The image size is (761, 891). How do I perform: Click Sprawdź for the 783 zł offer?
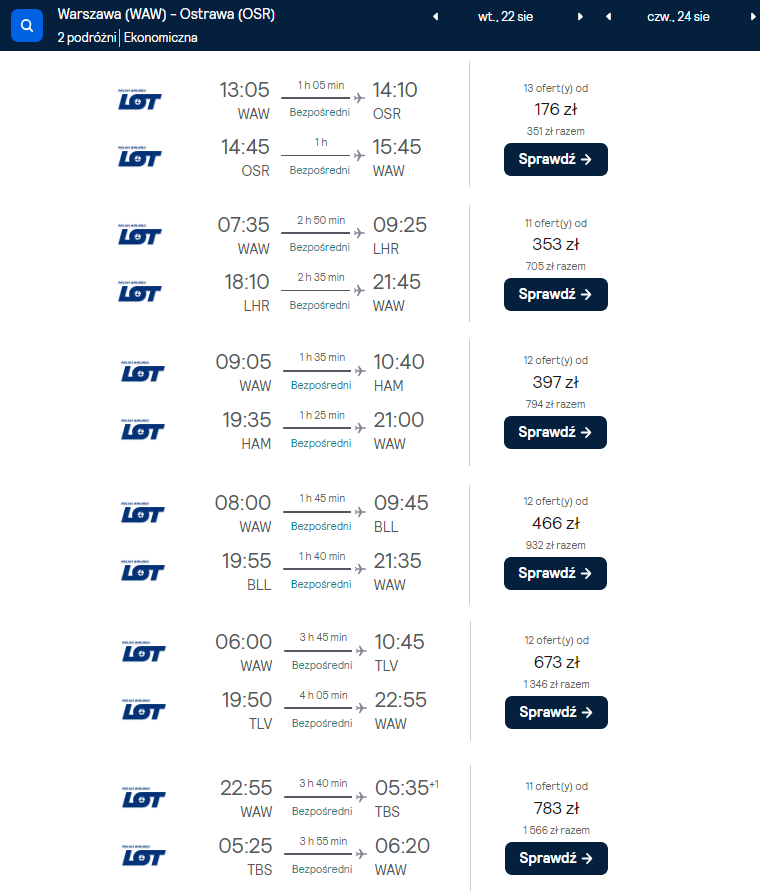point(556,859)
